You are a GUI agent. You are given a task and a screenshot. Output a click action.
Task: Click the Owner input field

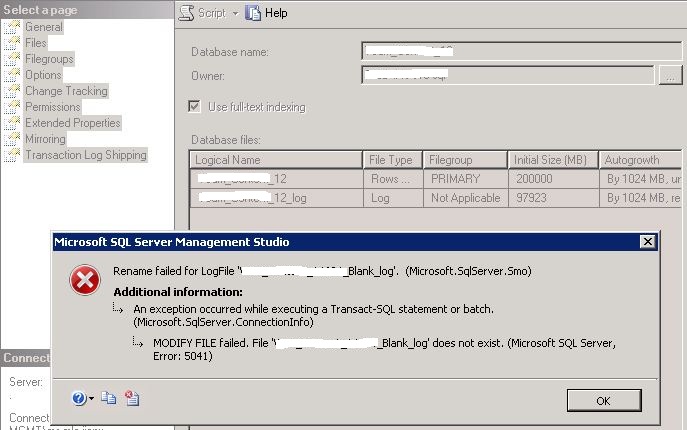(507, 75)
